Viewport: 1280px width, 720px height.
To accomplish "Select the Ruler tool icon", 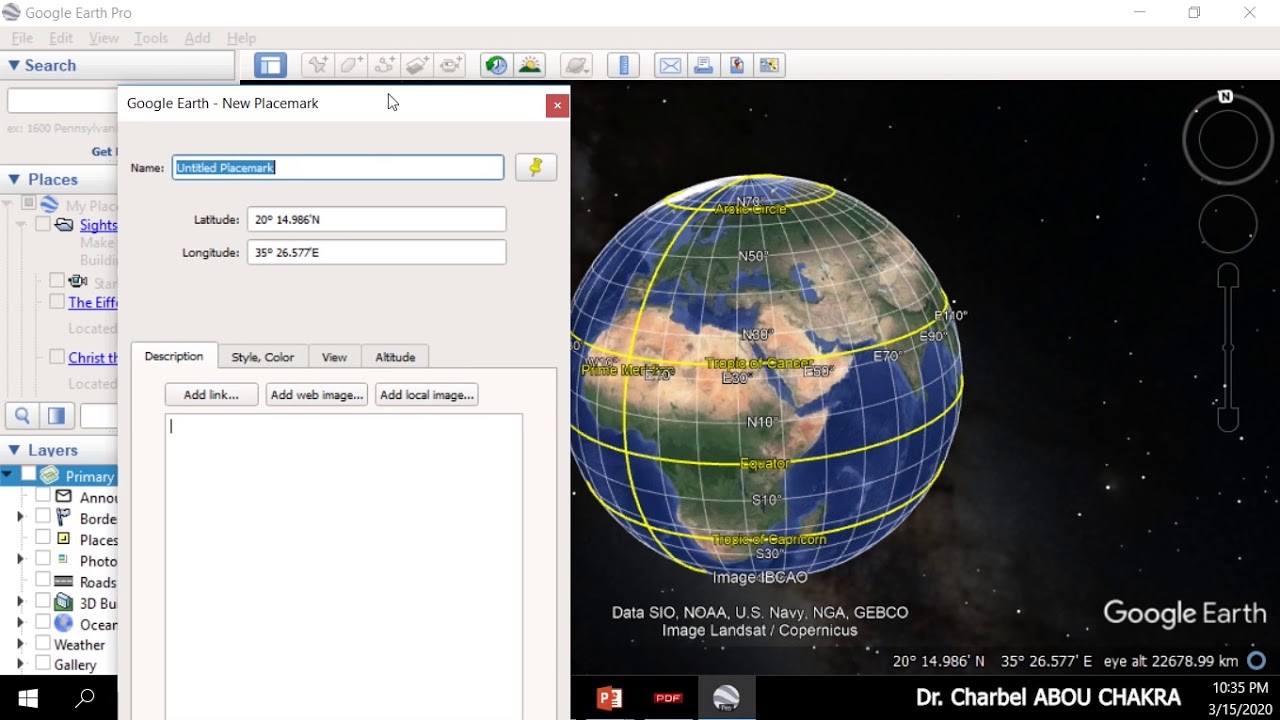I will tap(623, 66).
